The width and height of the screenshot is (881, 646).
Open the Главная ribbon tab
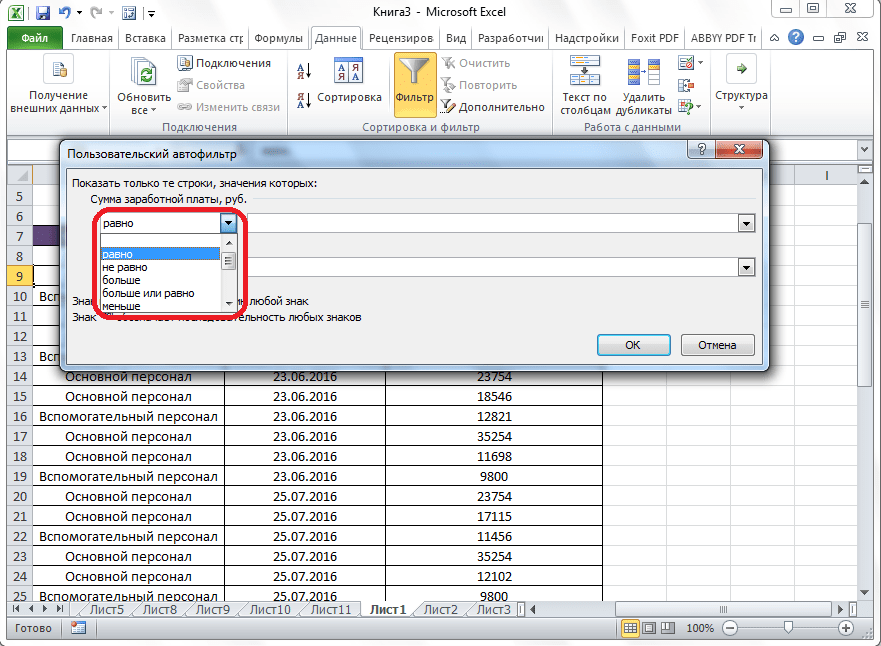pos(92,39)
